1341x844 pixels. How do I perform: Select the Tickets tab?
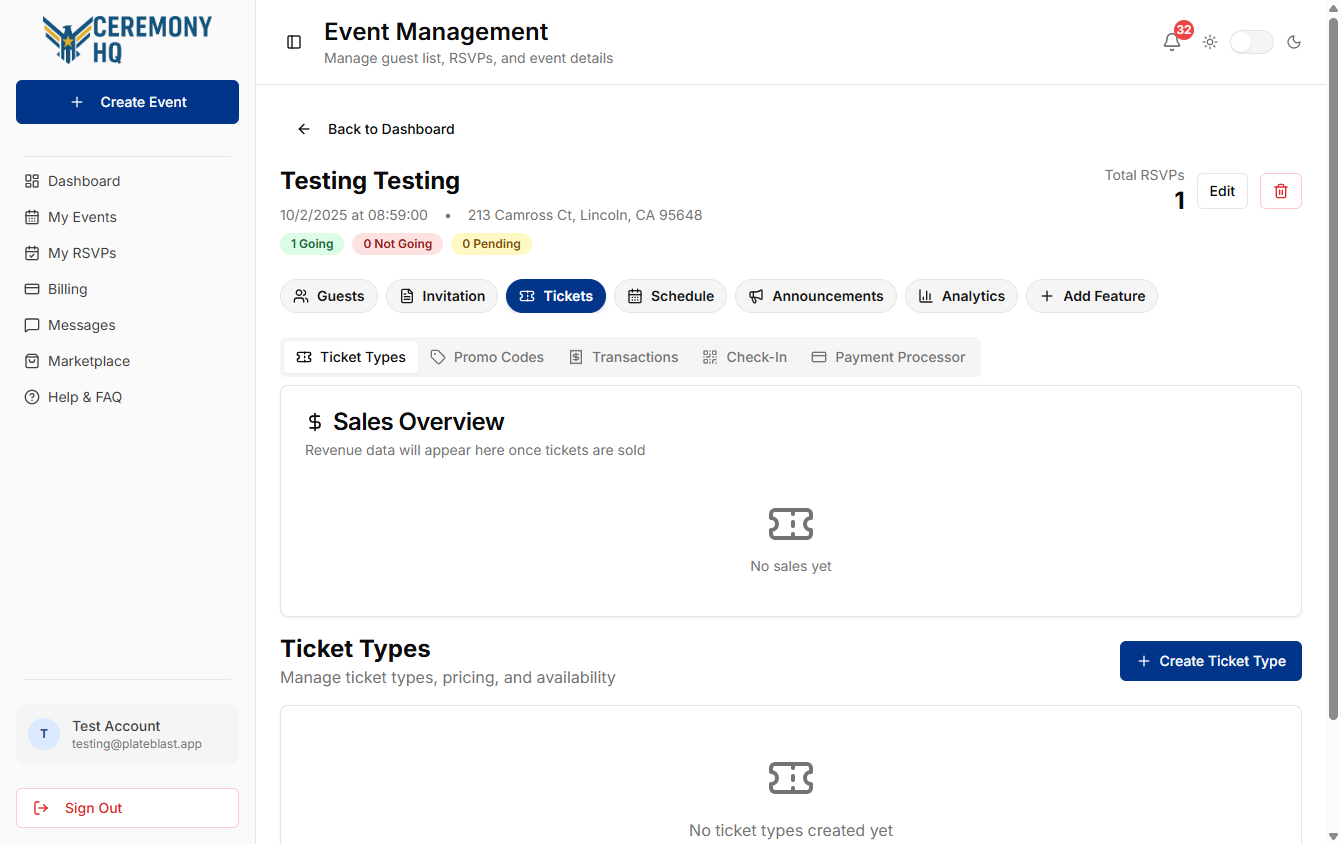pyautogui.click(x=556, y=296)
